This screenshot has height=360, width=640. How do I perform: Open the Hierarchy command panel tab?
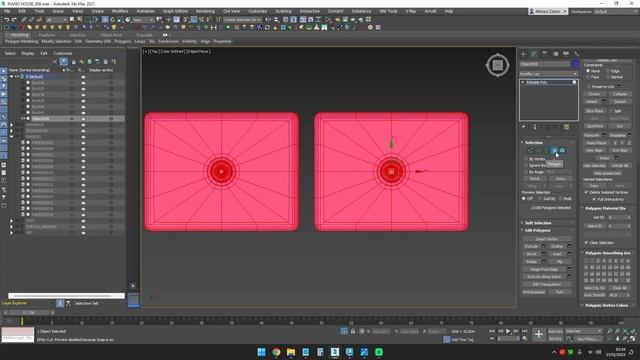(x=544, y=54)
